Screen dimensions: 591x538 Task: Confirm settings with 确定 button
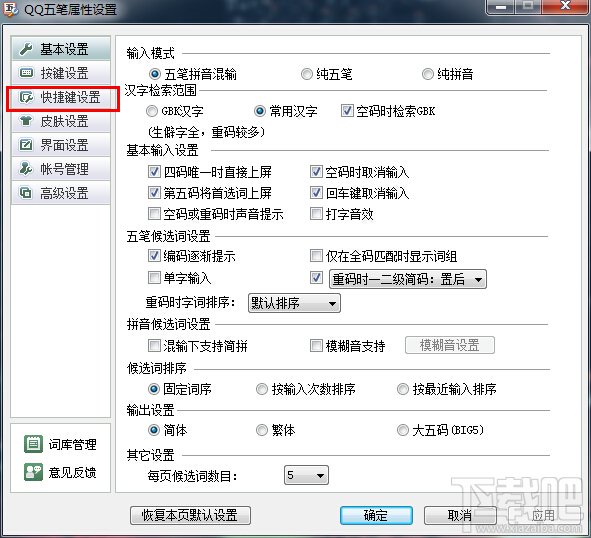pyautogui.click(x=376, y=515)
